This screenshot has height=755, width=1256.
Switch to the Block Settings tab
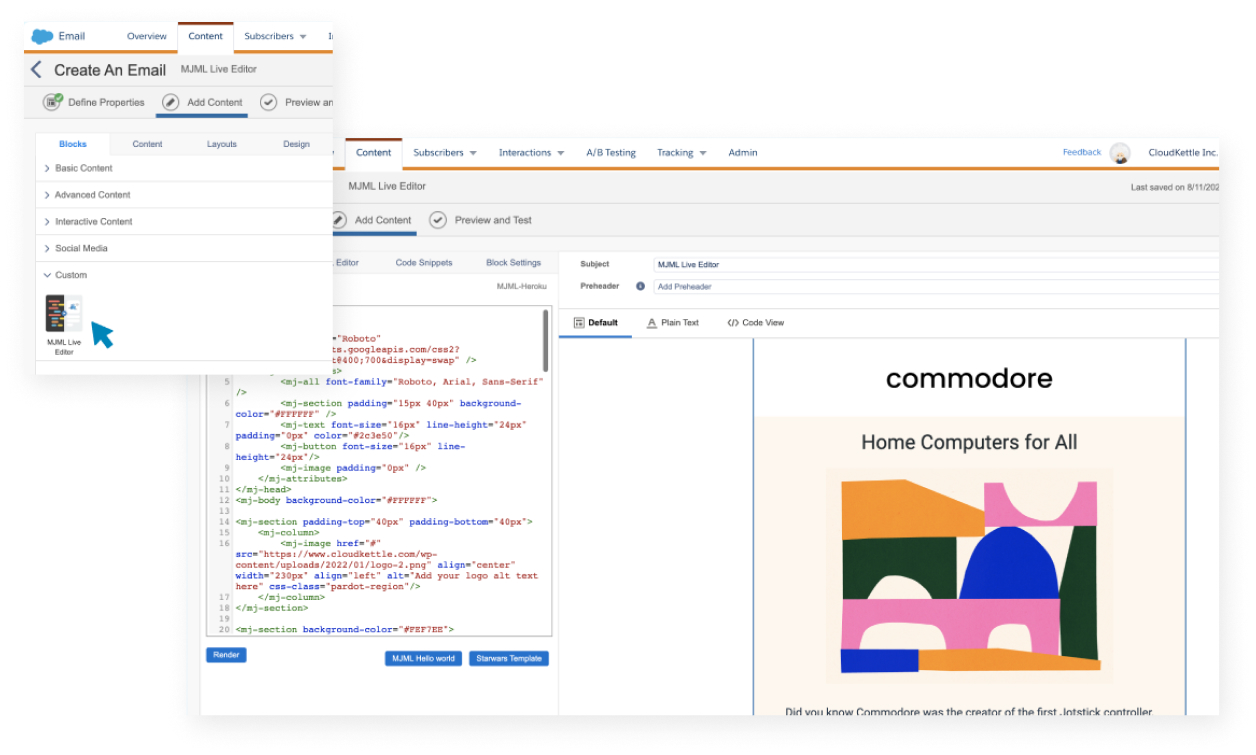click(x=513, y=263)
